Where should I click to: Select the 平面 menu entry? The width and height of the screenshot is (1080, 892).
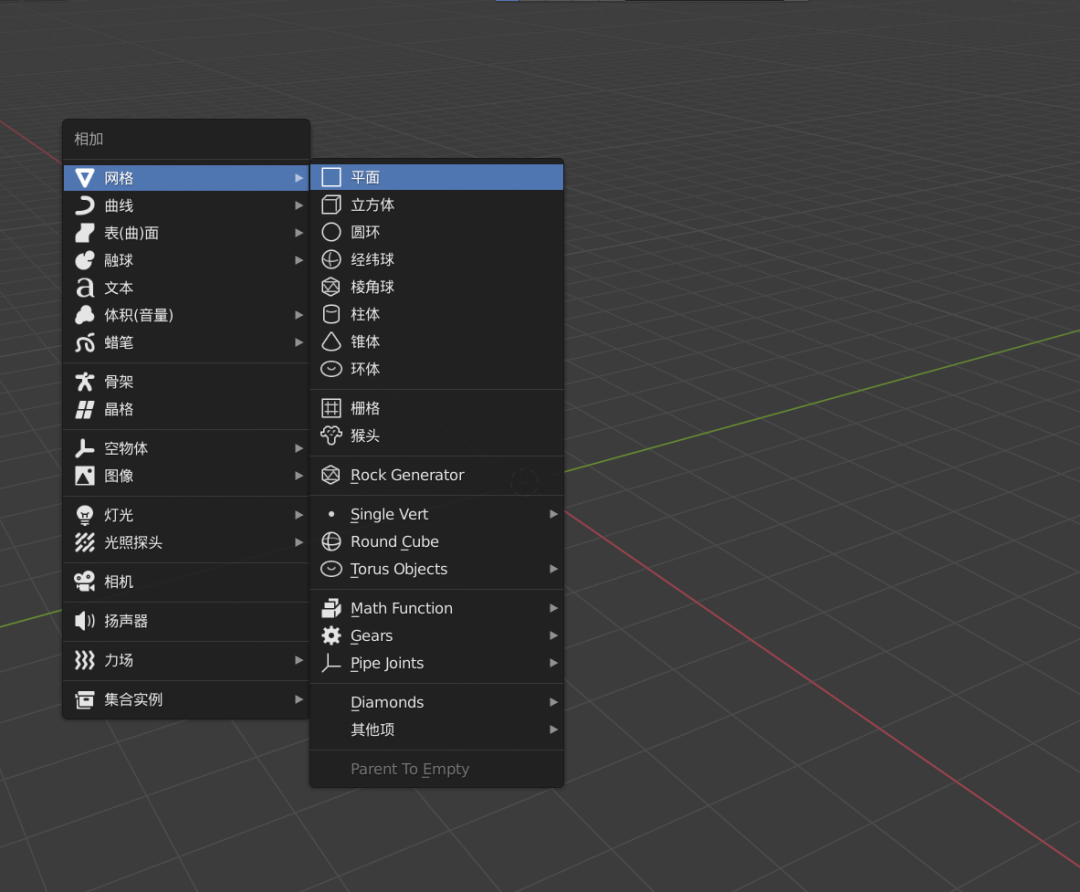437,178
